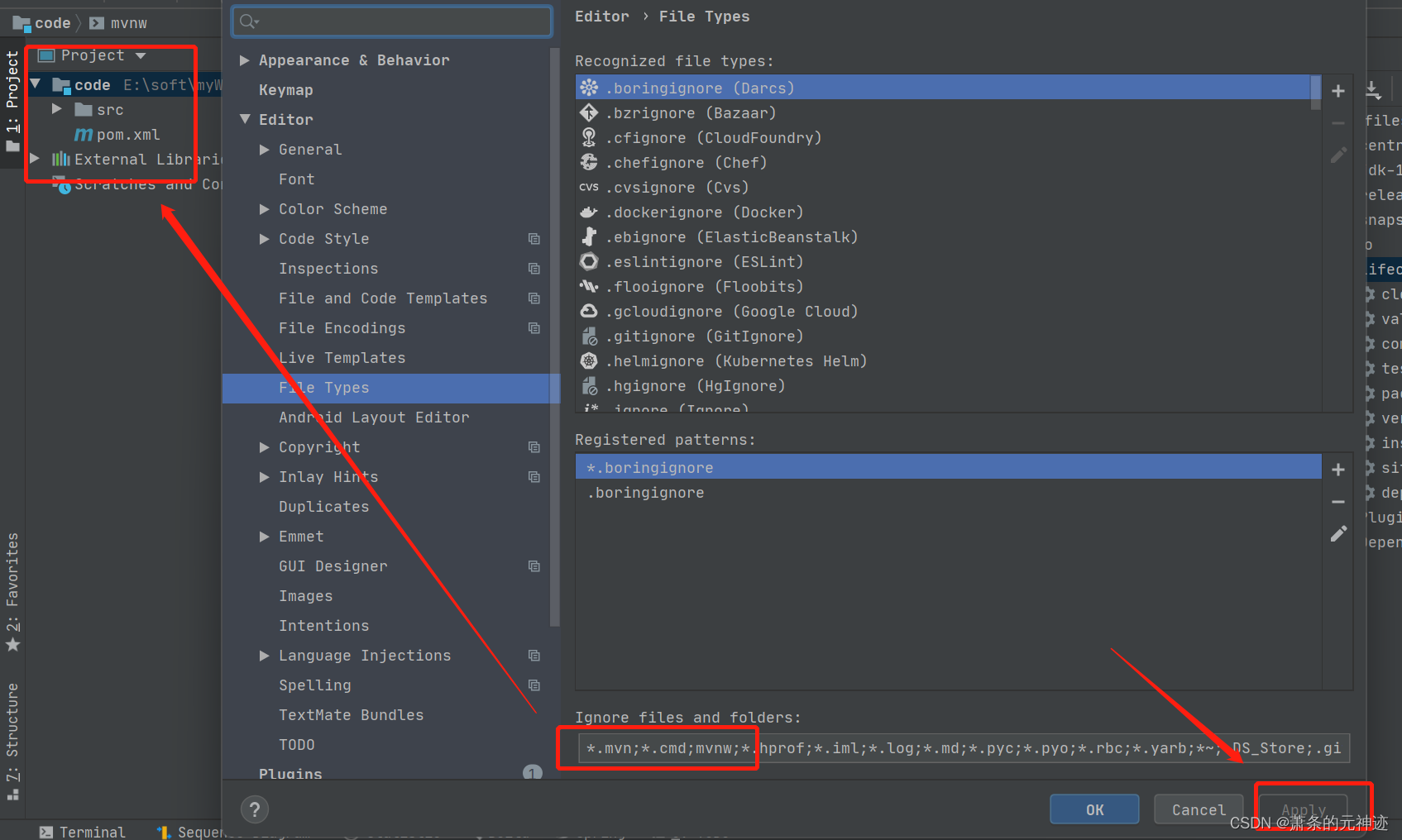Toggle the Project side tool window
Image resolution: width=1402 pixels, height=840 pixels.
pyautogui.click(x=12, y=100)
